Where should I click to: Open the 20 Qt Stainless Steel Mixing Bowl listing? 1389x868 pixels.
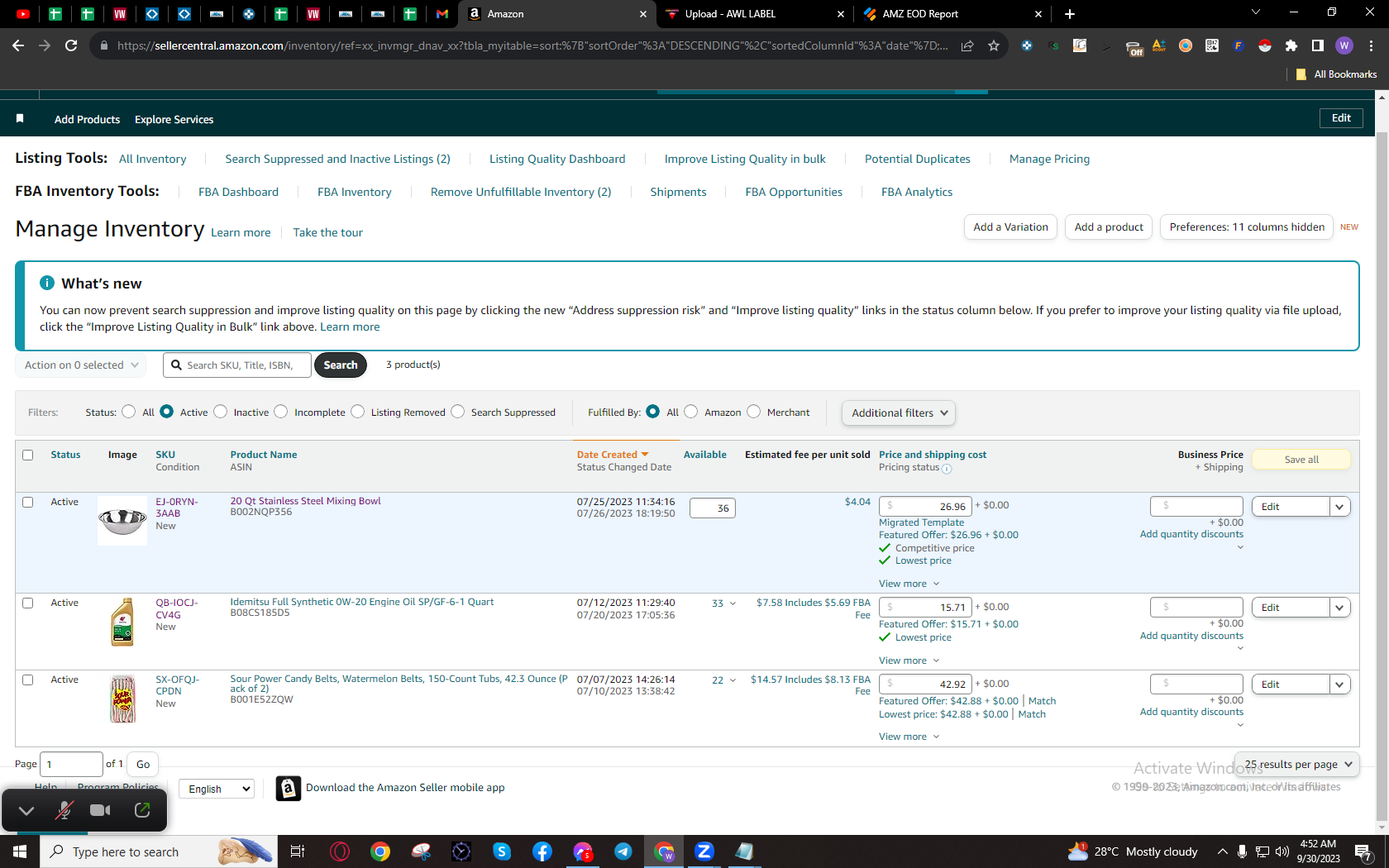[305, 501]
